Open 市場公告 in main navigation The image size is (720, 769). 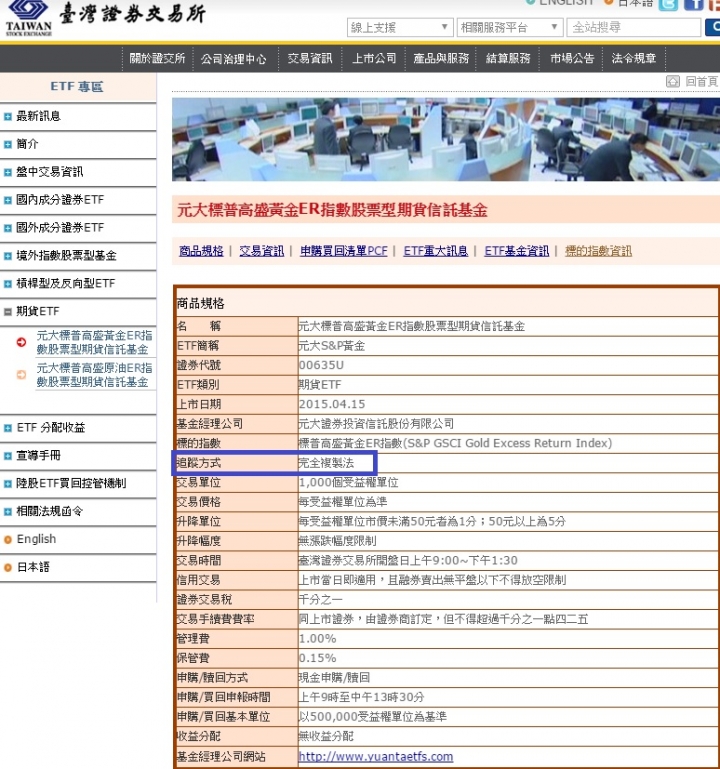pos(572,59)
